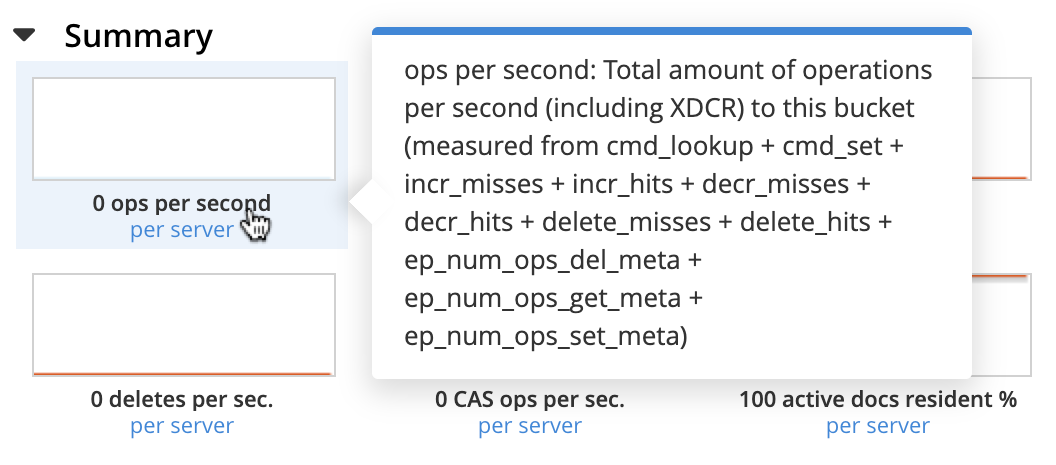The width and height of the screenshot is (1056, 465).
Task: Select the '0 deletes per sec.' label
Action: (181, 400)
